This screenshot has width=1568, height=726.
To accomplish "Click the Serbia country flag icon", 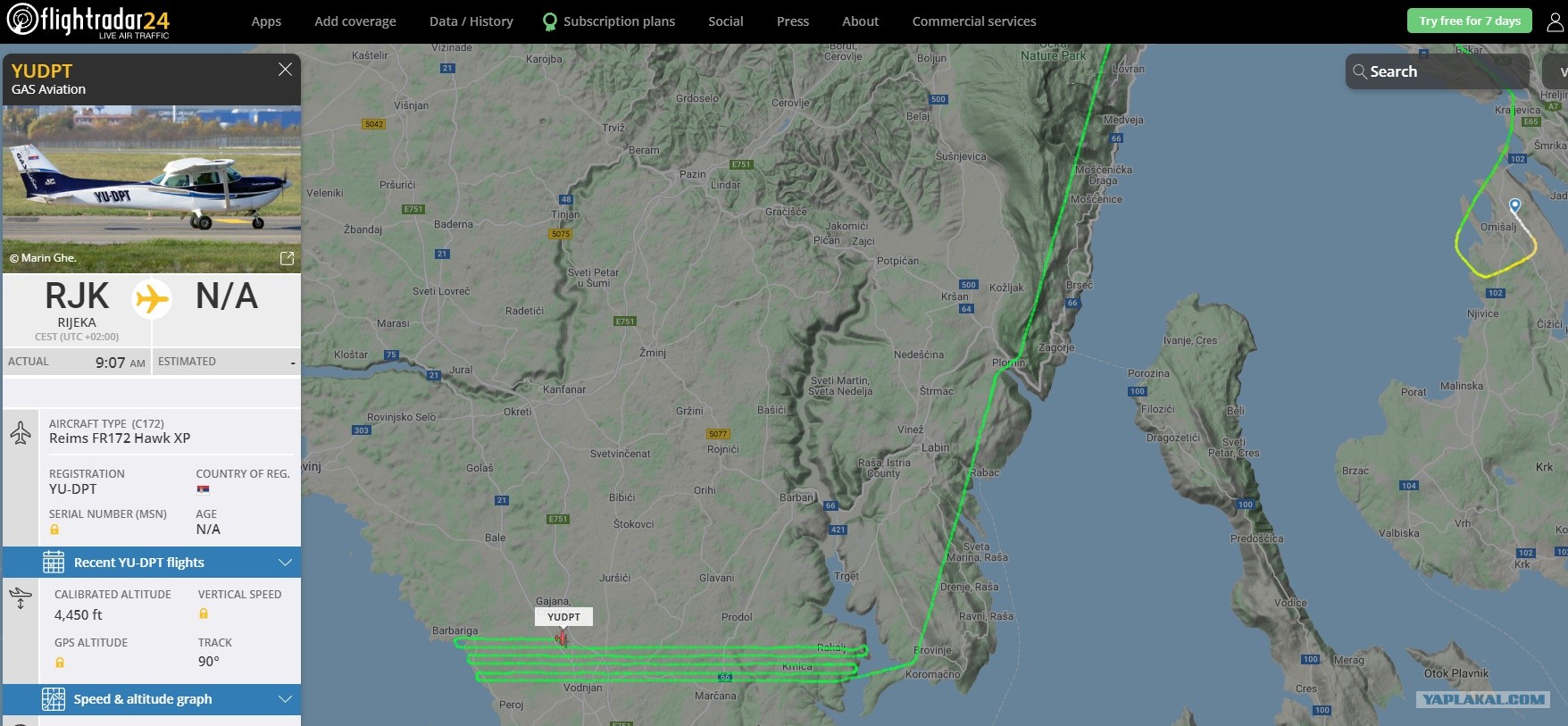I will (203, 489).
